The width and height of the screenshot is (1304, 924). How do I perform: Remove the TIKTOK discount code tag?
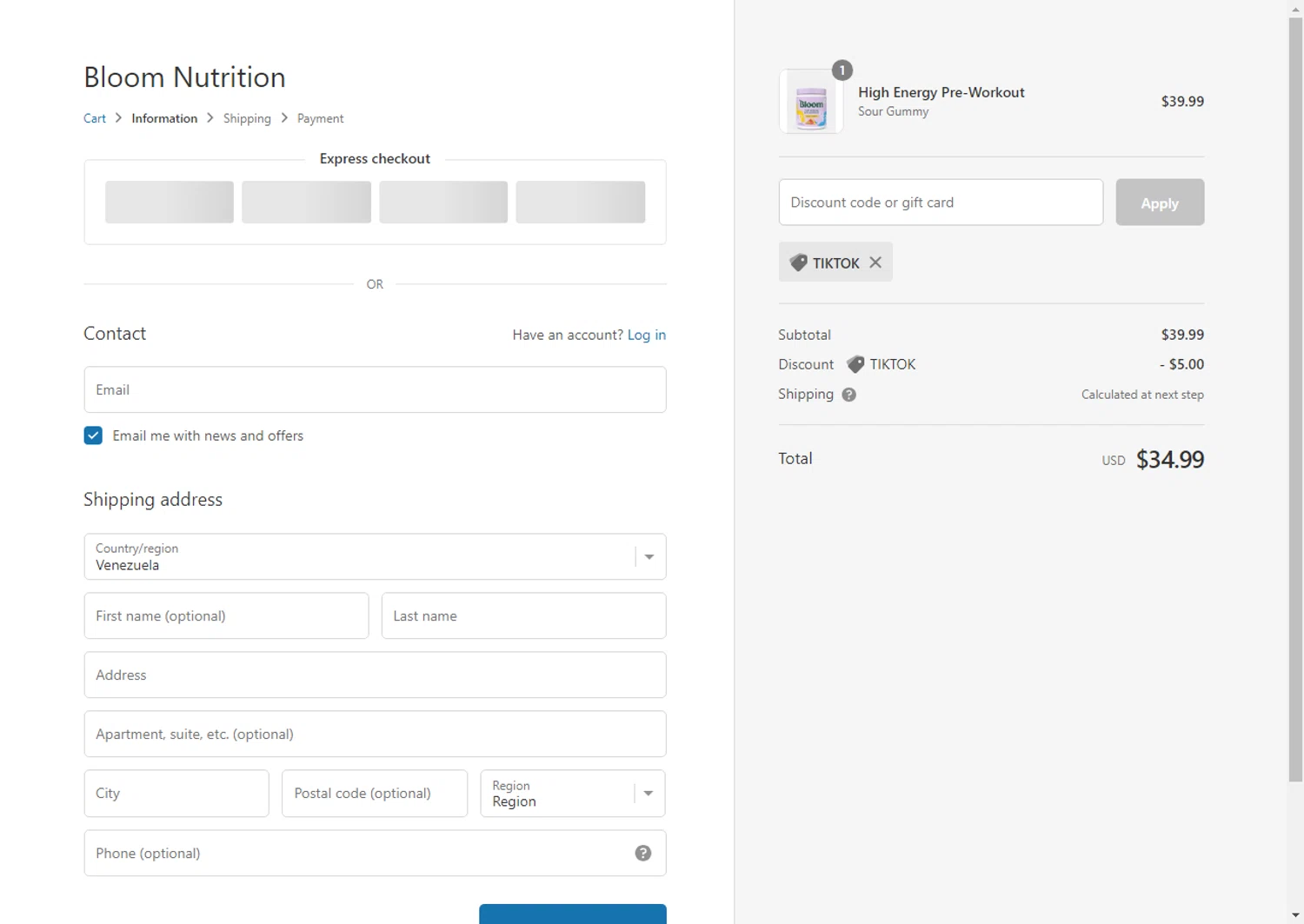pyautogui.click(x=875, y=263)
